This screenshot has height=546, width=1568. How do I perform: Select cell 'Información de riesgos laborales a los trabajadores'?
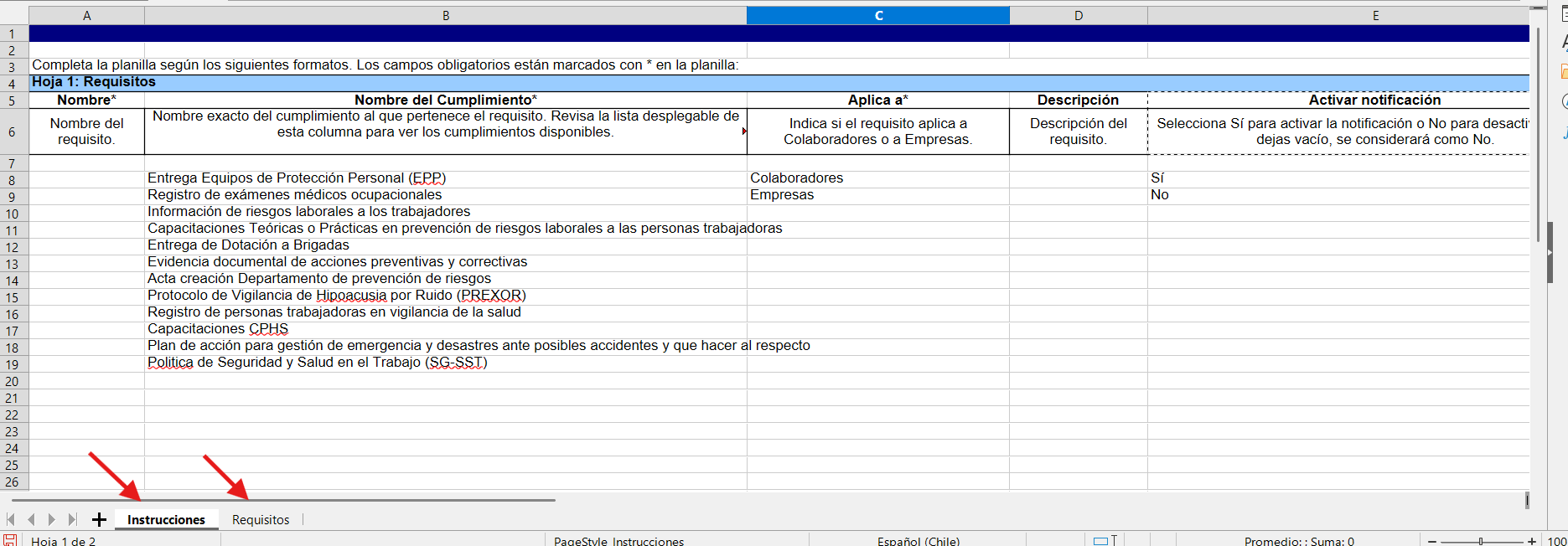tap(446, 212)
